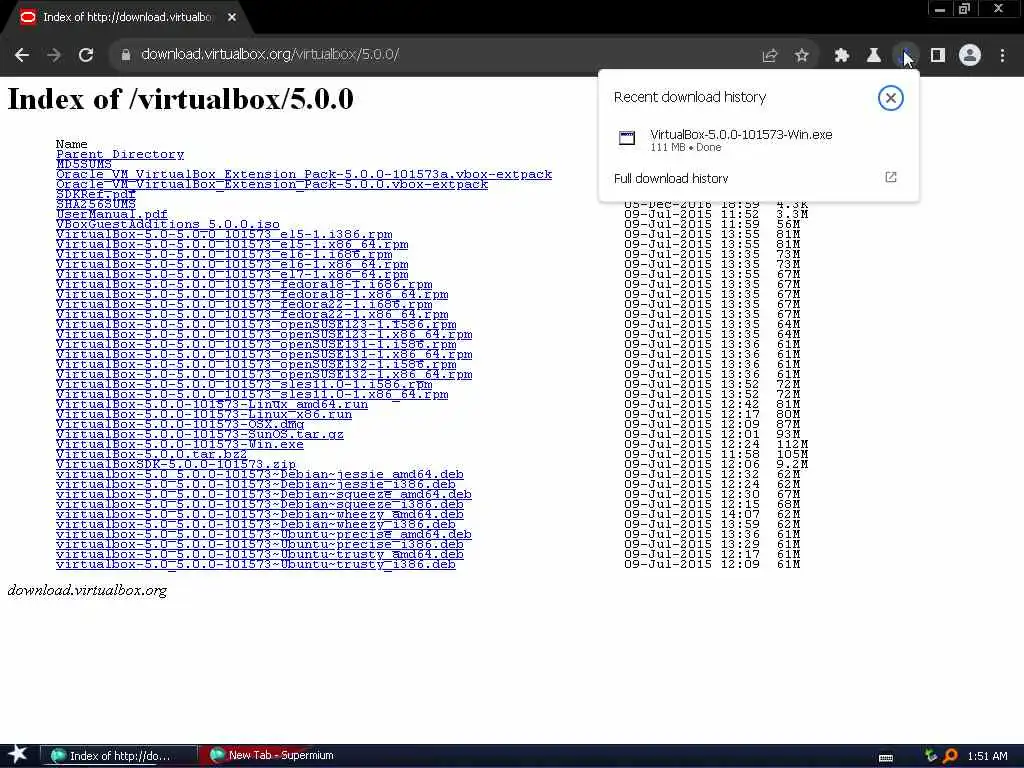Download the Debian squeeze i386 deb
This screenshot has width=1024, height=768.
[x=260, y=505]
